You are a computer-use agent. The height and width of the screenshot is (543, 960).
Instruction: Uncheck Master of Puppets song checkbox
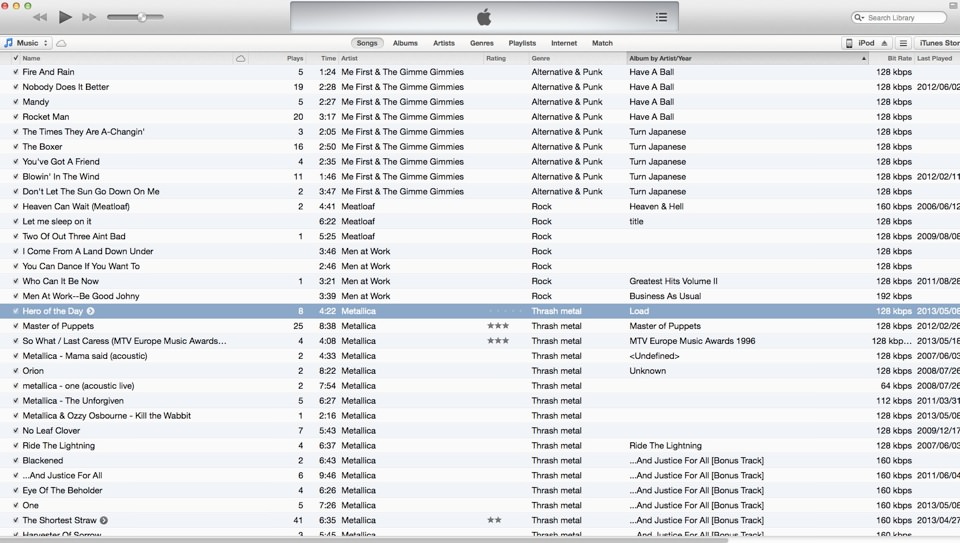pos(15,326)
